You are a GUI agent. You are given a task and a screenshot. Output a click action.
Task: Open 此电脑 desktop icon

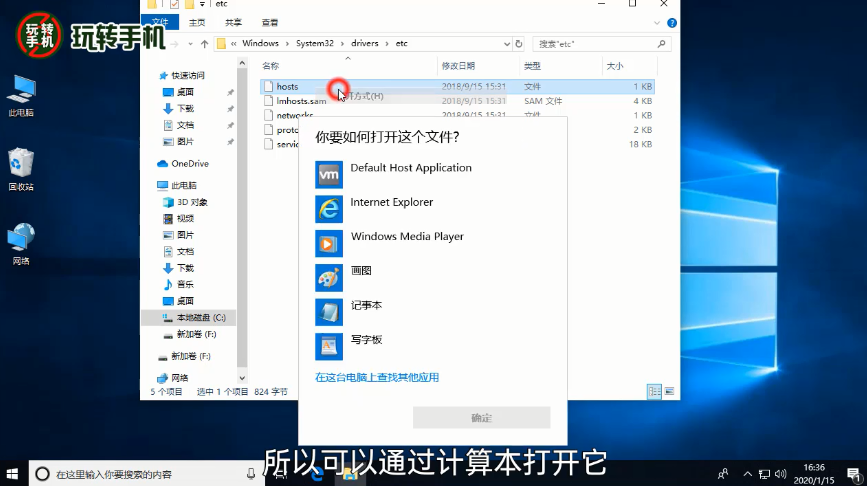[x=21, y=96]
